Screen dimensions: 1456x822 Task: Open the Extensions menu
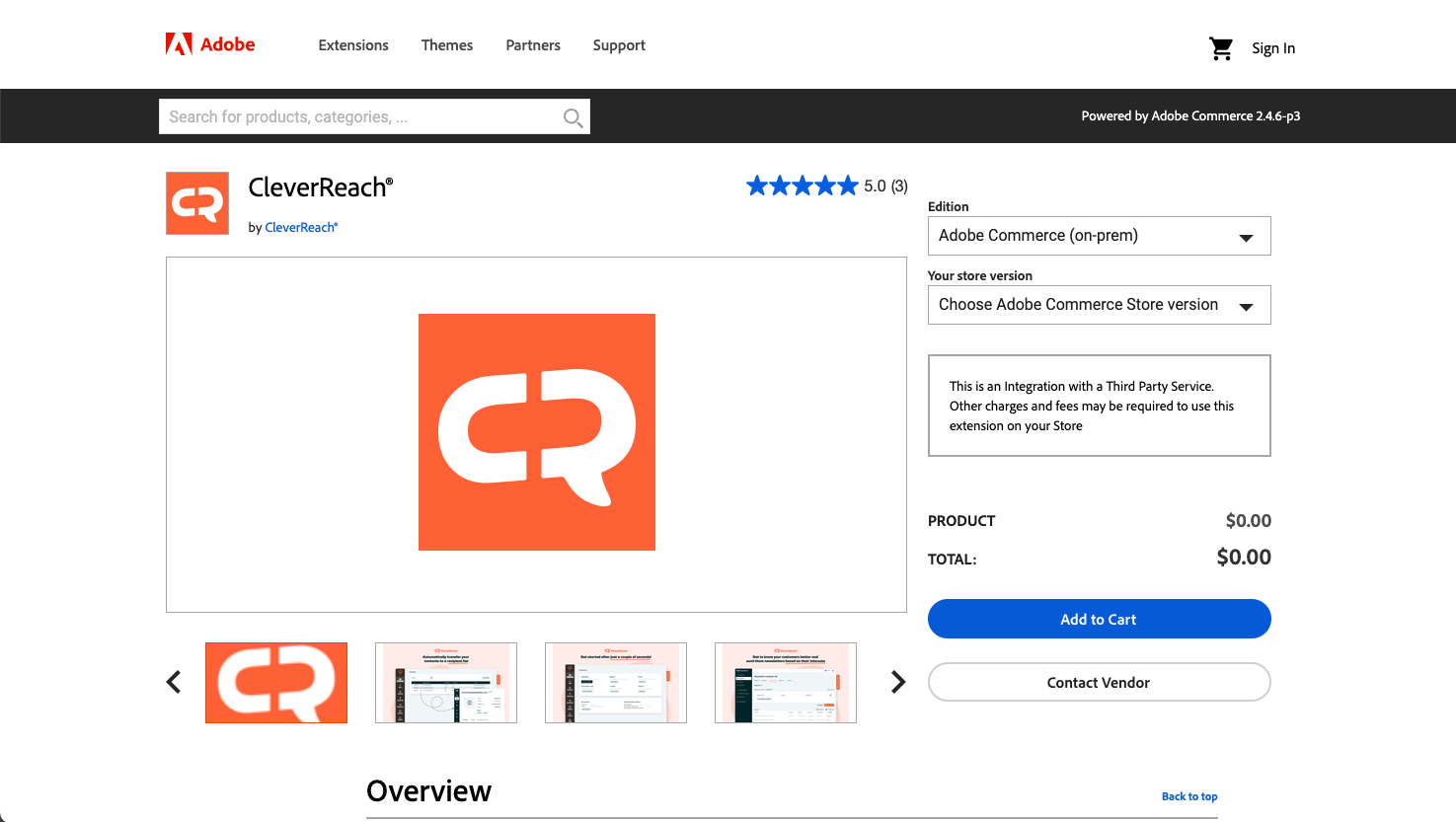[353, 45]
